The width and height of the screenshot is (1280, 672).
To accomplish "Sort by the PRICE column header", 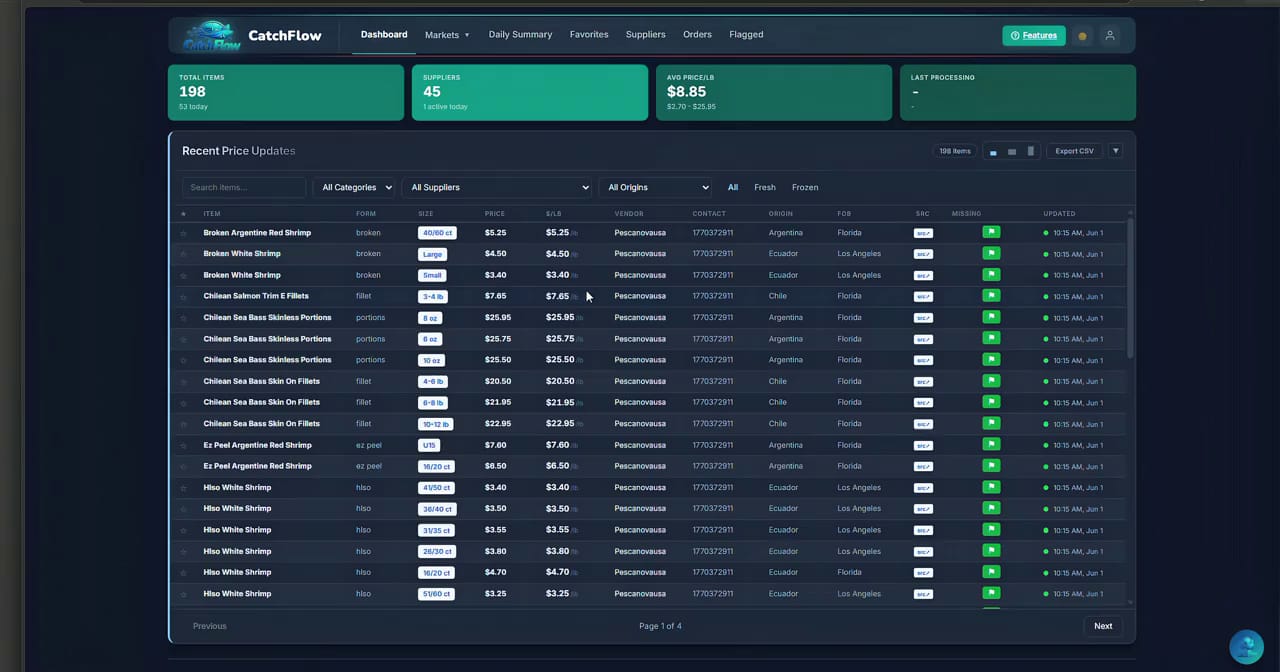I will (495, 214).
